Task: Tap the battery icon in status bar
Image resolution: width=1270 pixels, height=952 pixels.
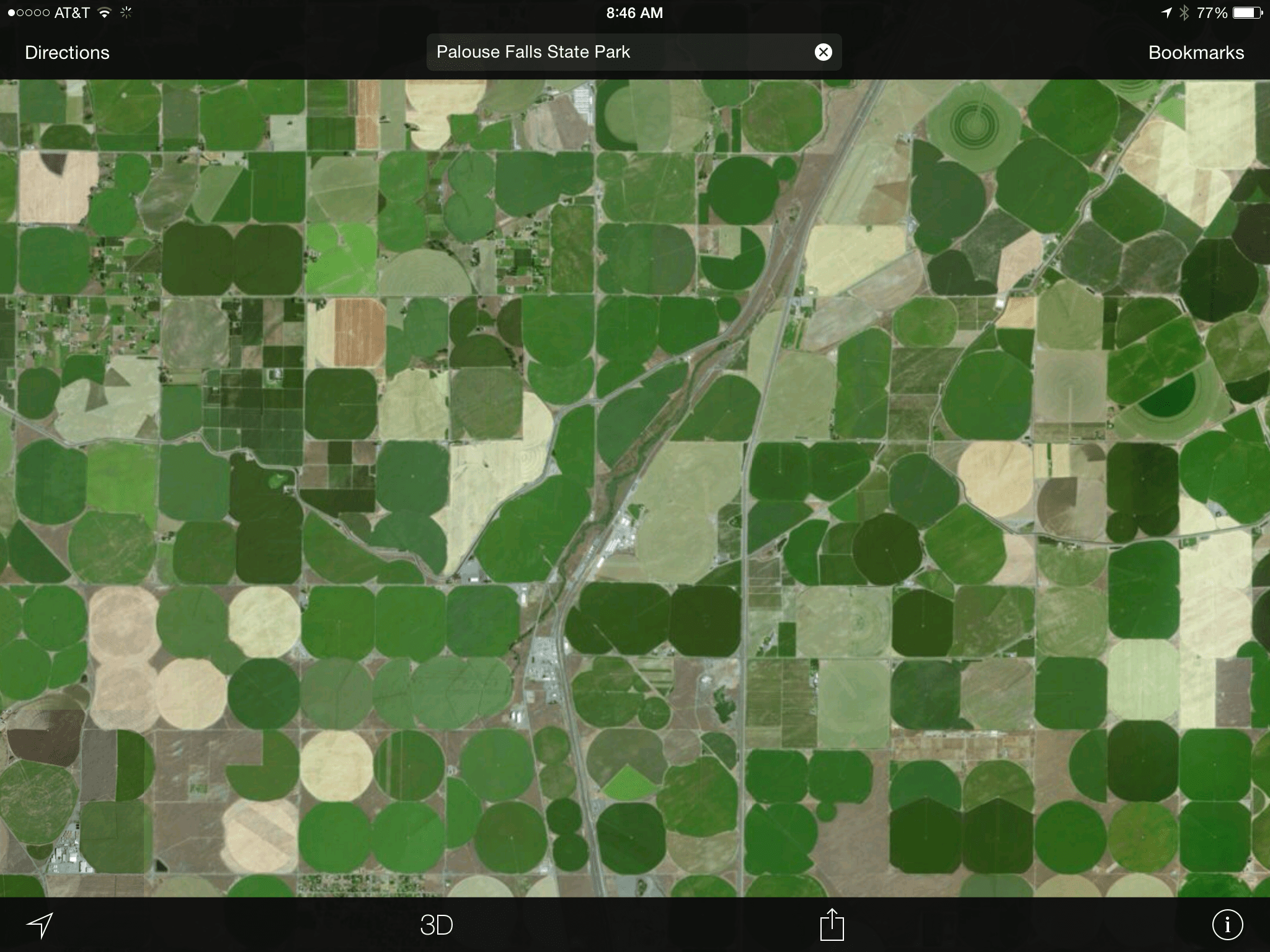Action: [x=1247, y=13]
